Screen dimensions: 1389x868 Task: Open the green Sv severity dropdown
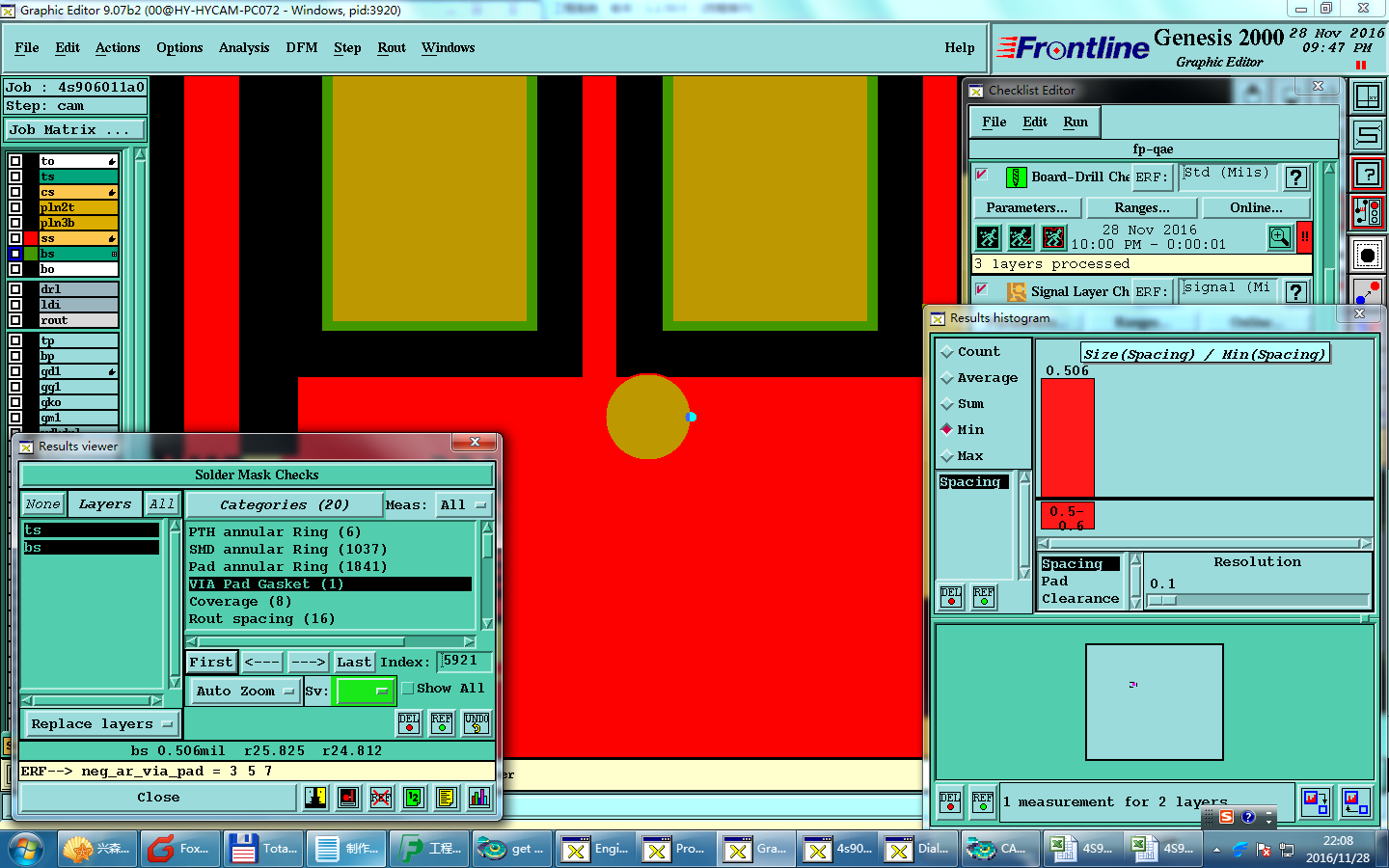point(364,691)
